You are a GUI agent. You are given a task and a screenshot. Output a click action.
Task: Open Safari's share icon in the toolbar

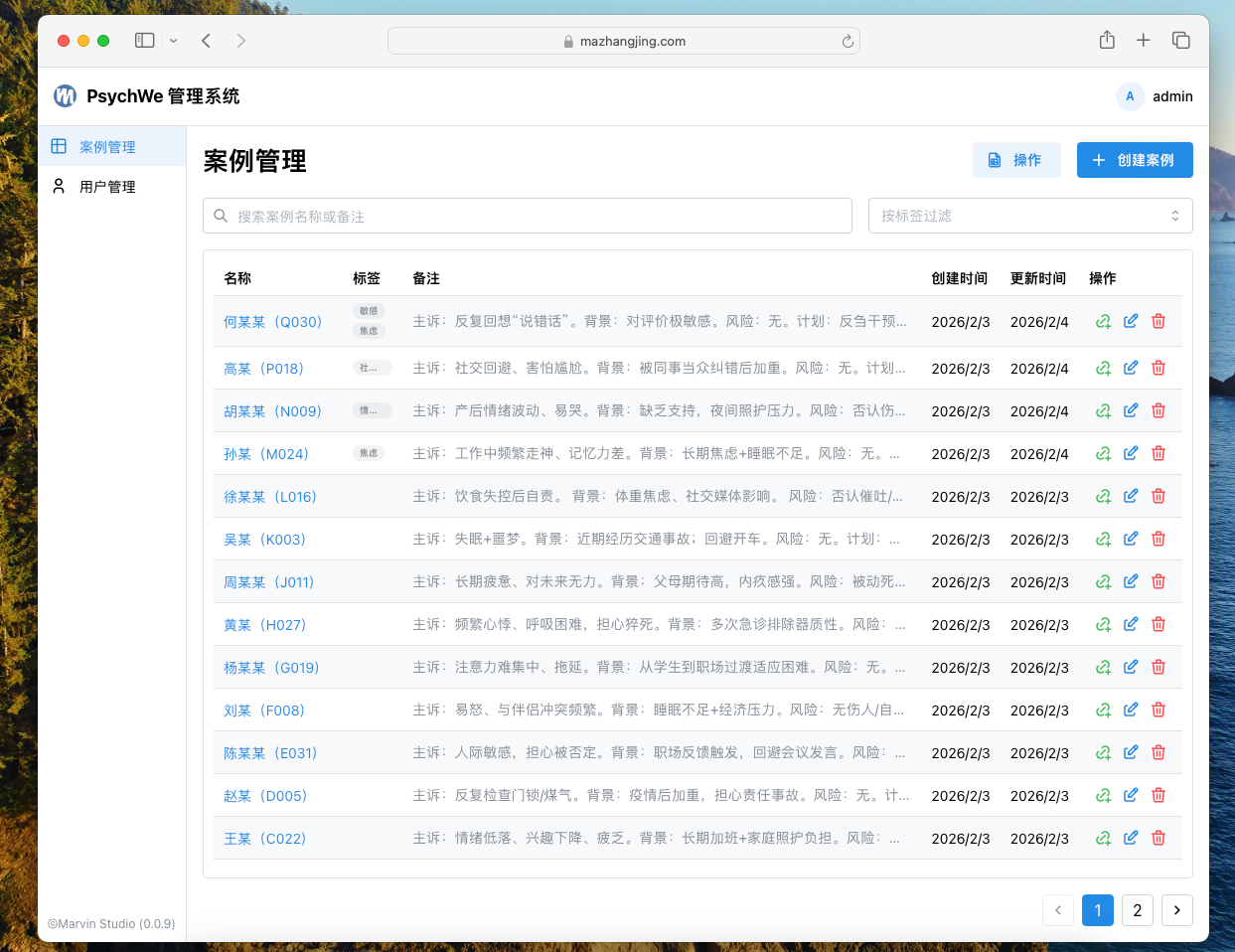(x=1107, y=40)
